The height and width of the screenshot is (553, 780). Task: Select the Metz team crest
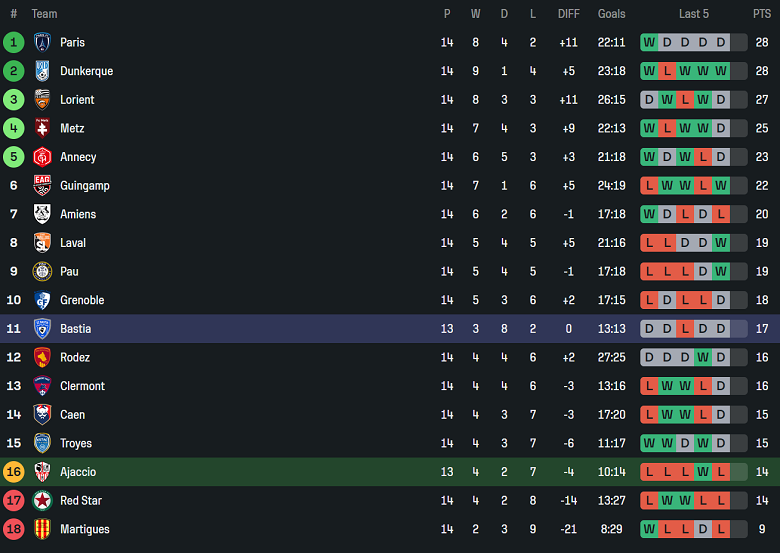click(x=42, y=128)
